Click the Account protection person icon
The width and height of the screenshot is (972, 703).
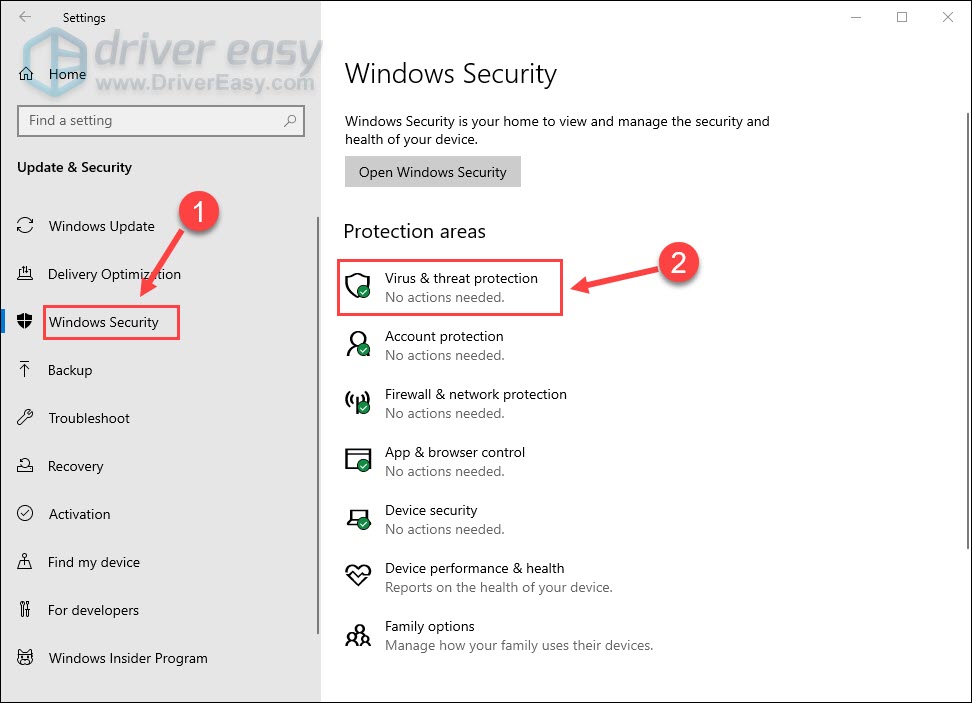(x=358, y=343)
